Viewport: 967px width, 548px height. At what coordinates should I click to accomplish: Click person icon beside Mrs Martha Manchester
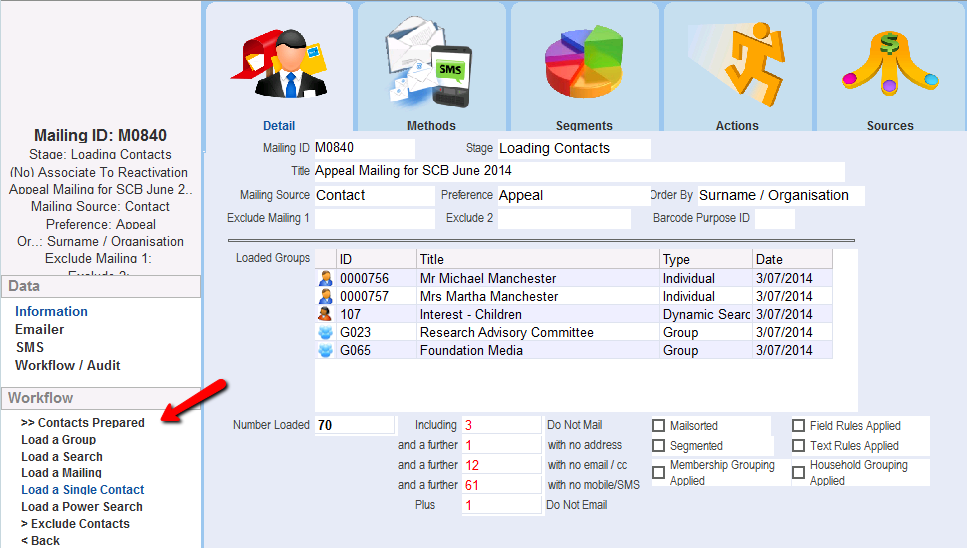325,296
